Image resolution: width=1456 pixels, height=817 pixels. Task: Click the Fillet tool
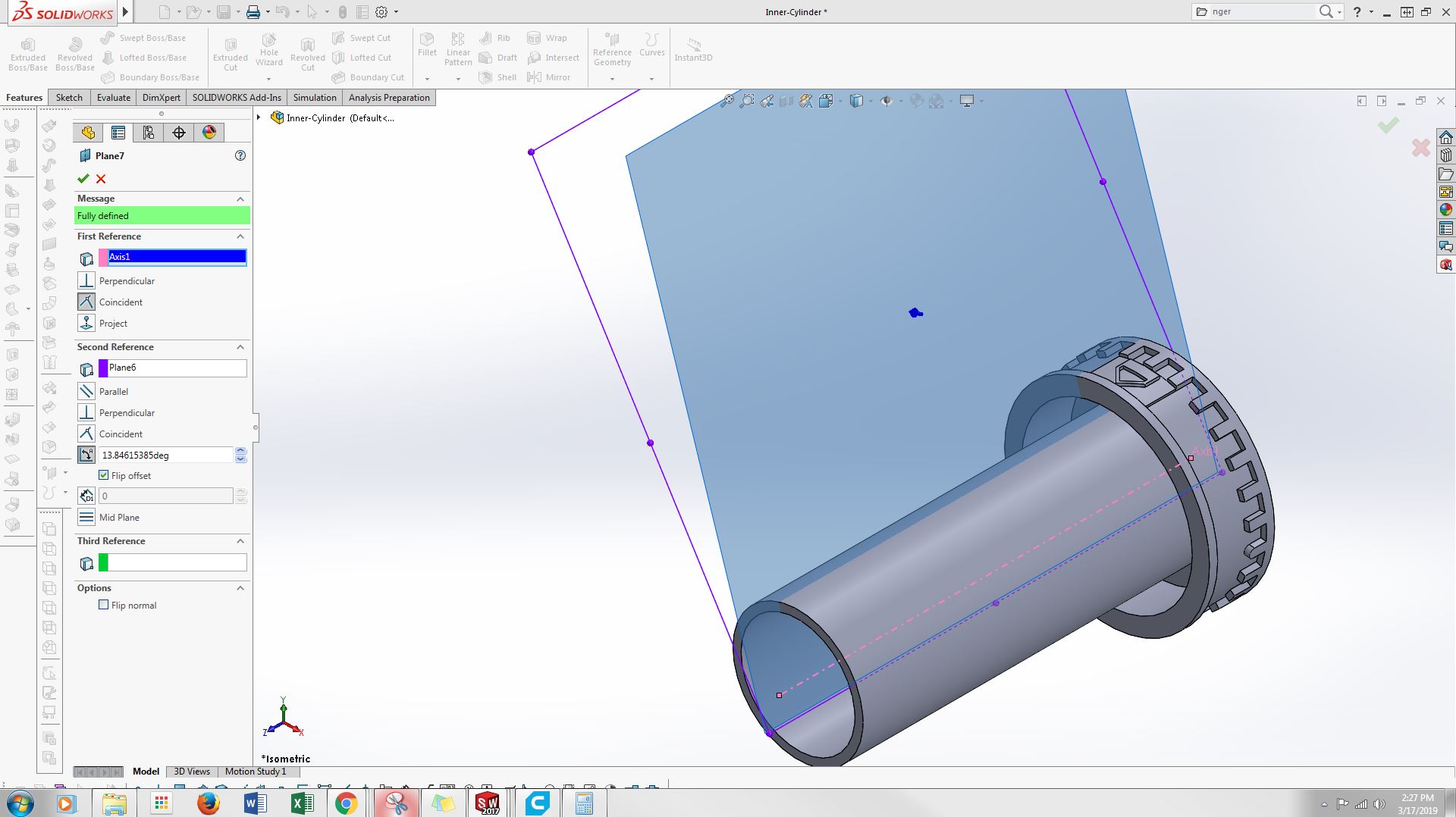(427, 45)
